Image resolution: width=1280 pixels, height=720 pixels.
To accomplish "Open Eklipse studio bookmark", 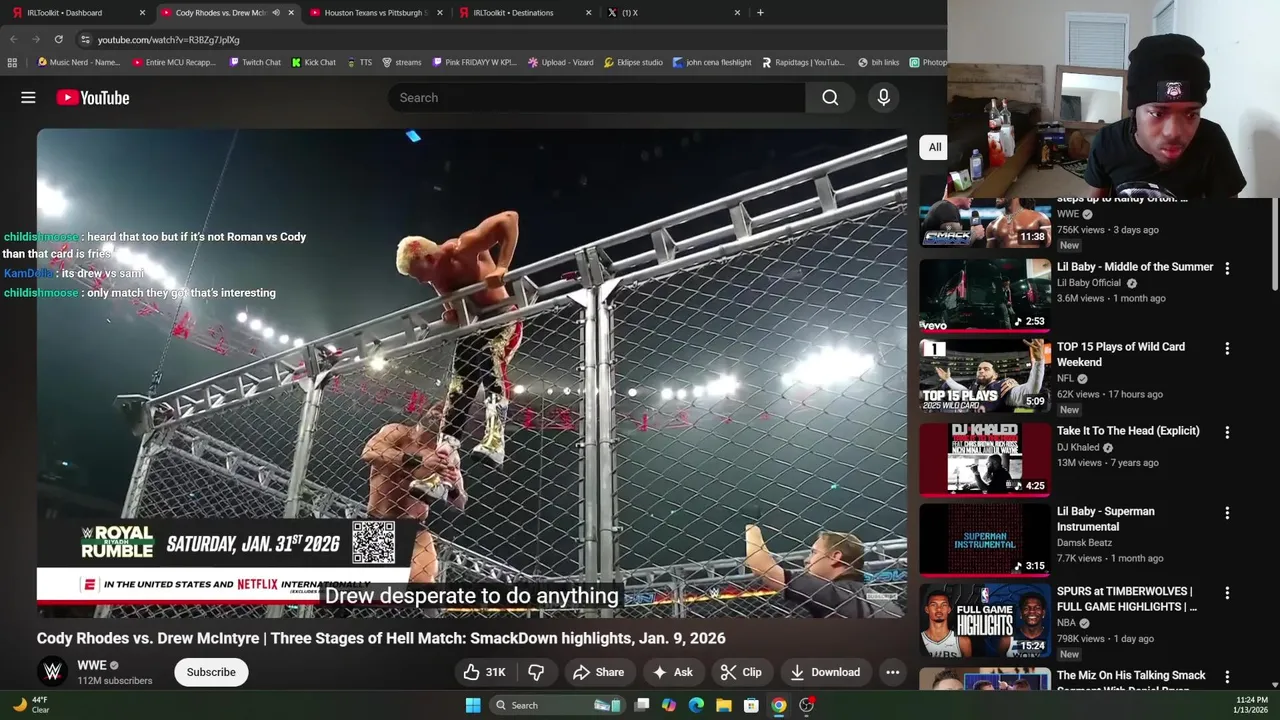I will pyautogui.click(x=633, y=62).
